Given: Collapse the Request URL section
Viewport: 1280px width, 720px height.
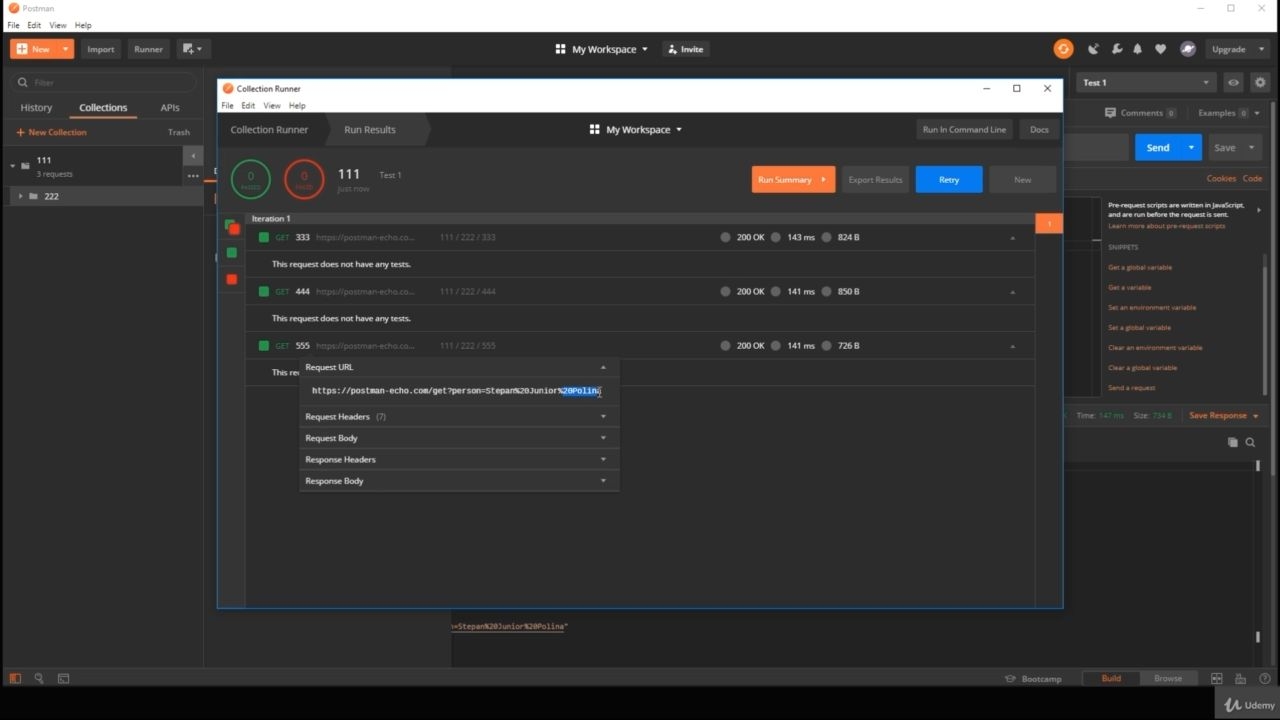Looking at the screenshot, I should 459,367.
